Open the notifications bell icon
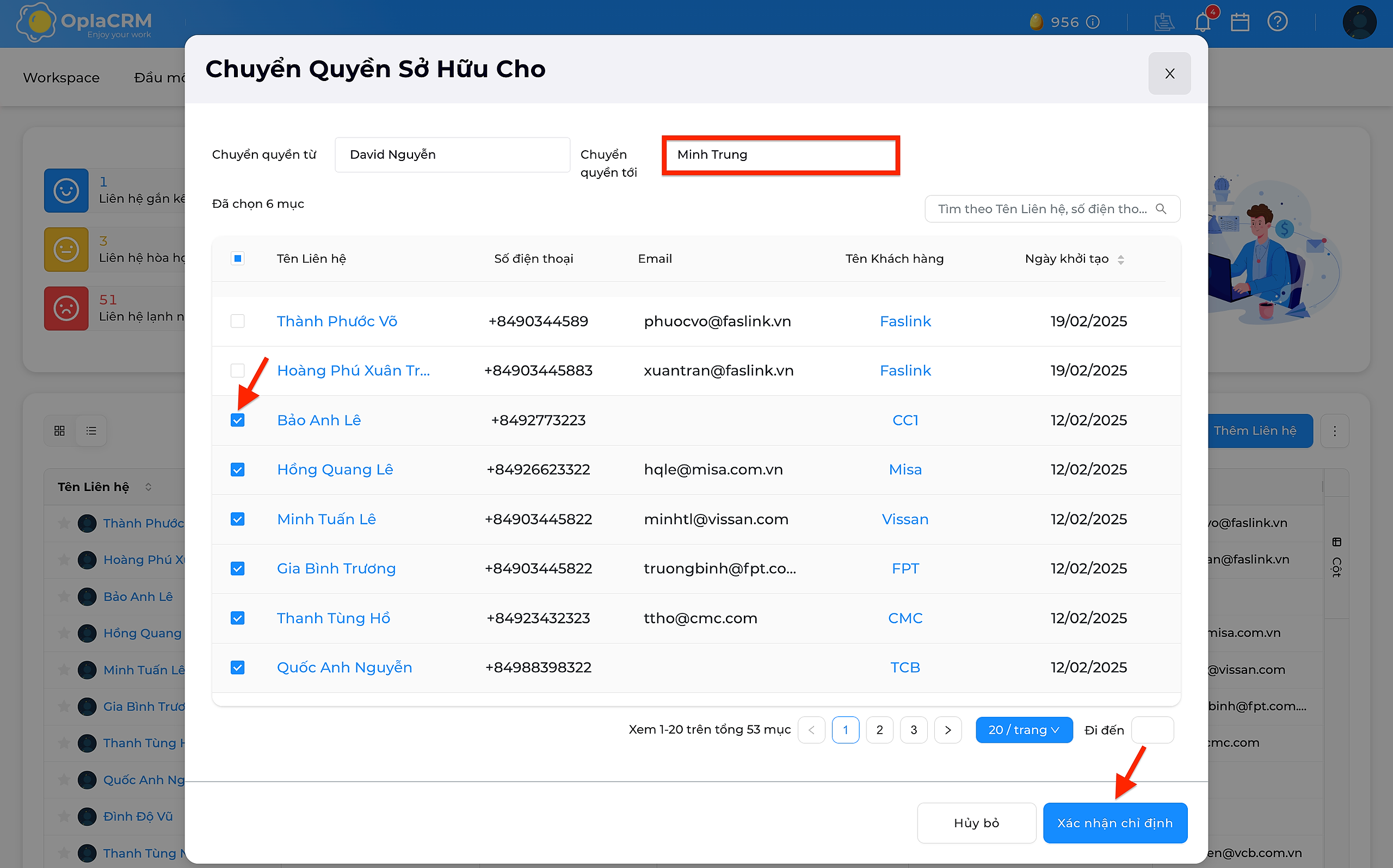 coord(1203,22)
